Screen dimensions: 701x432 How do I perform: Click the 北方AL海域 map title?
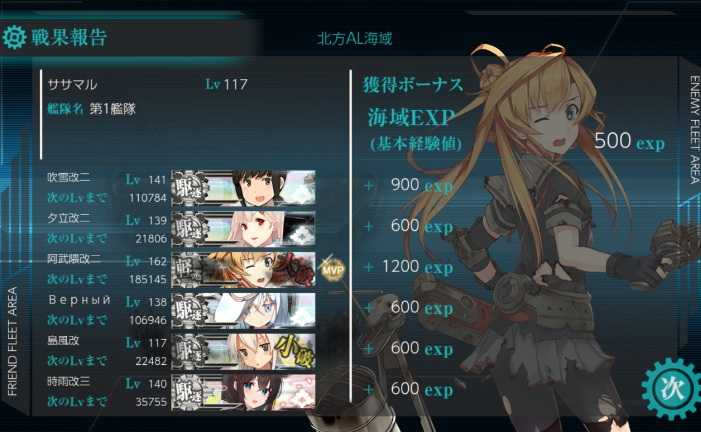tap(354, 39)
